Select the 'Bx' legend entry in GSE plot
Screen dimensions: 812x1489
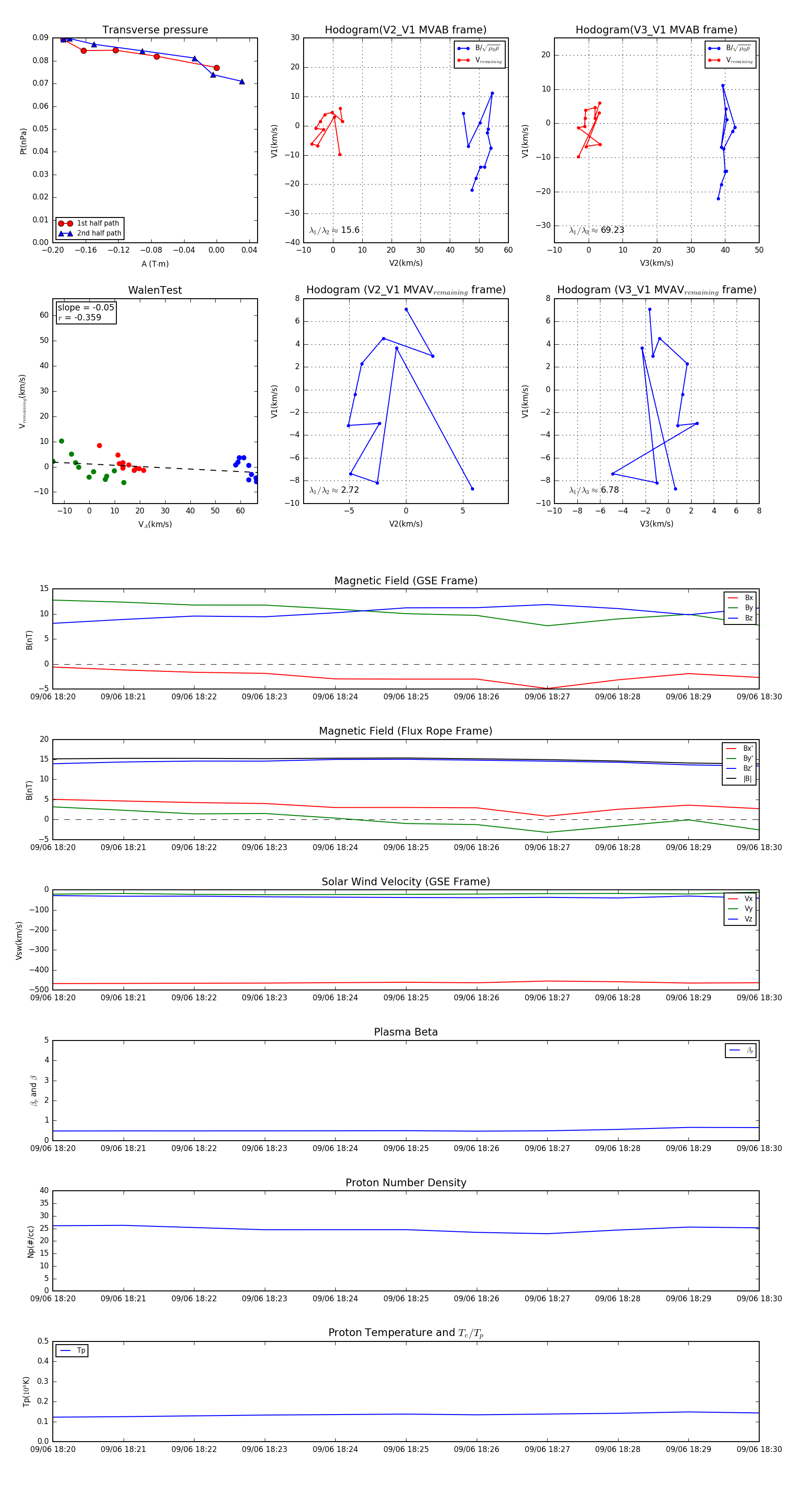coord(740,598)
